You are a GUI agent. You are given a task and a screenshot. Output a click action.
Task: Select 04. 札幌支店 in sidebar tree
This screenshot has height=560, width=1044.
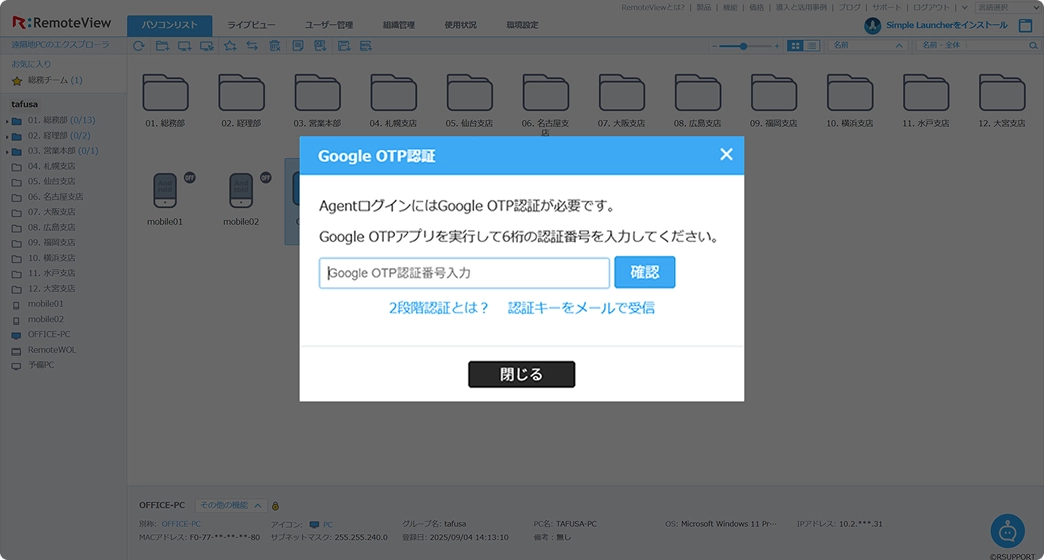pyautogui.click(x=51, y=166)
